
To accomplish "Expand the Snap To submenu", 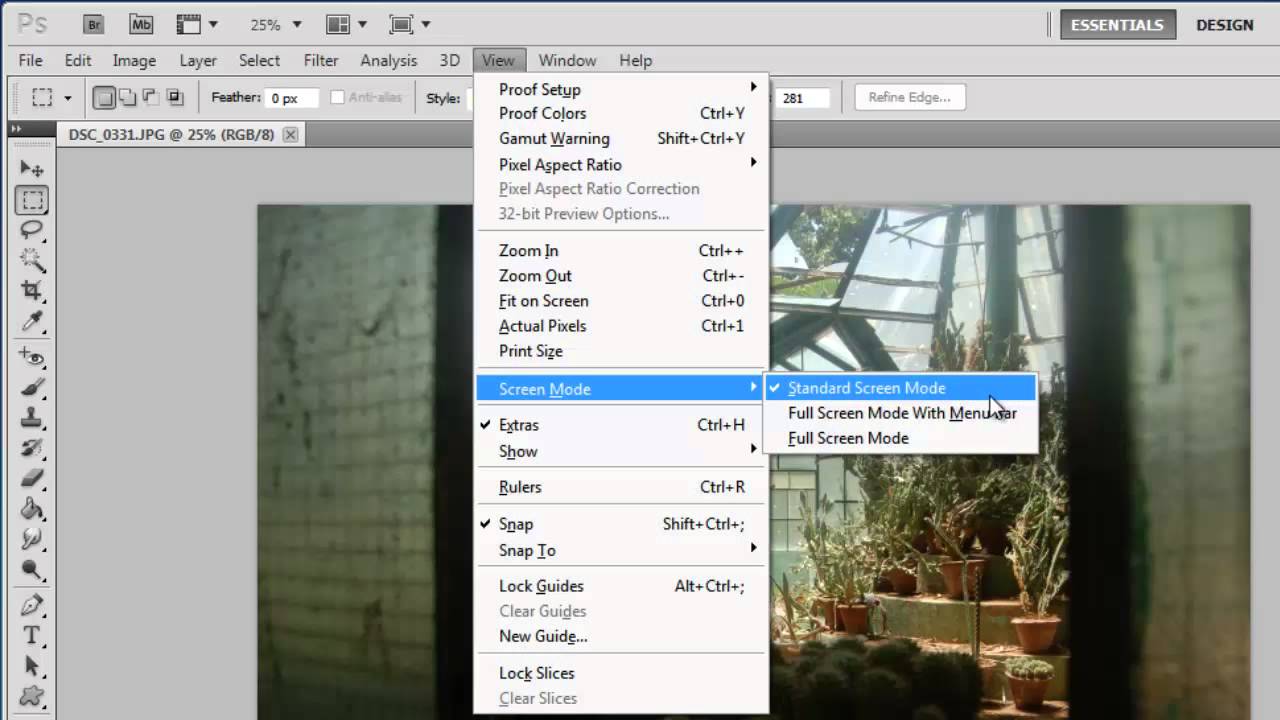I will [x=527, y=551].
